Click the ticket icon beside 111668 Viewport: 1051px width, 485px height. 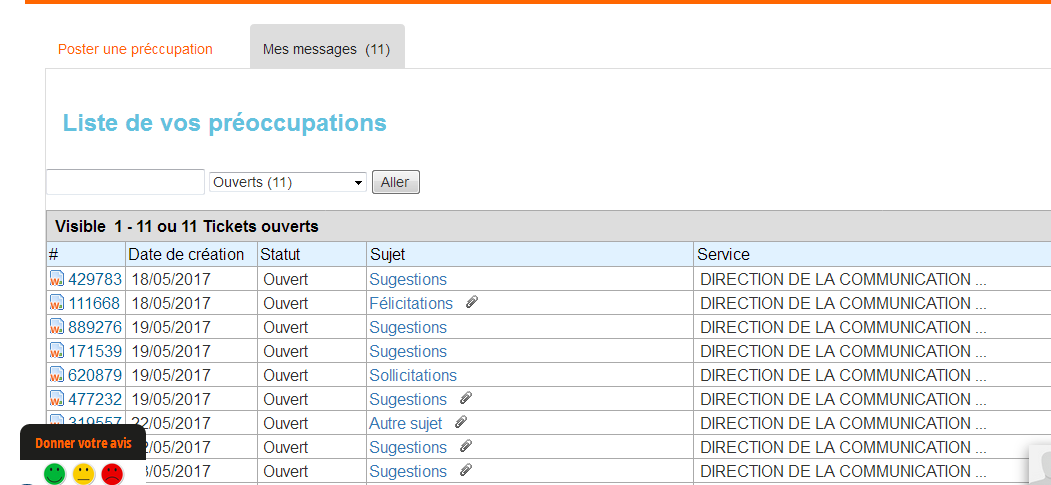click(57, 304)
